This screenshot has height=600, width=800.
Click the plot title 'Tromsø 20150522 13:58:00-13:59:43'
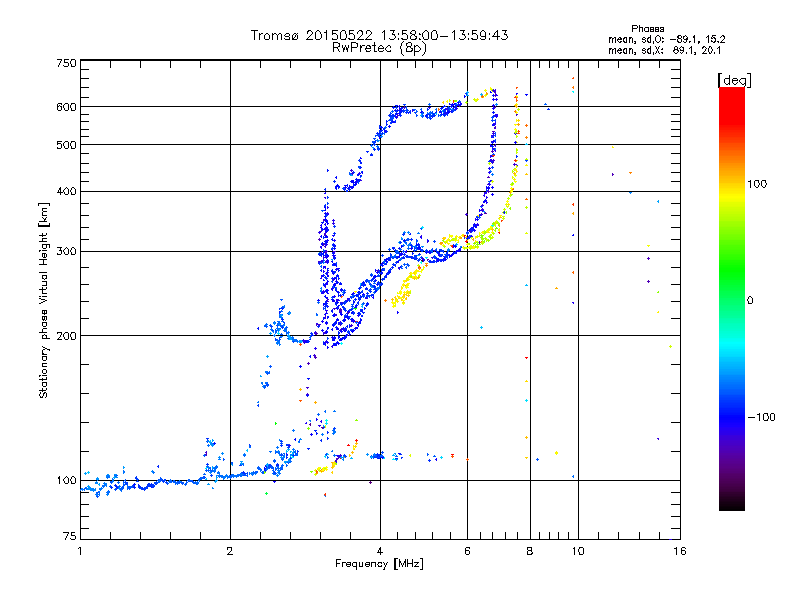(x=379, y=35)
